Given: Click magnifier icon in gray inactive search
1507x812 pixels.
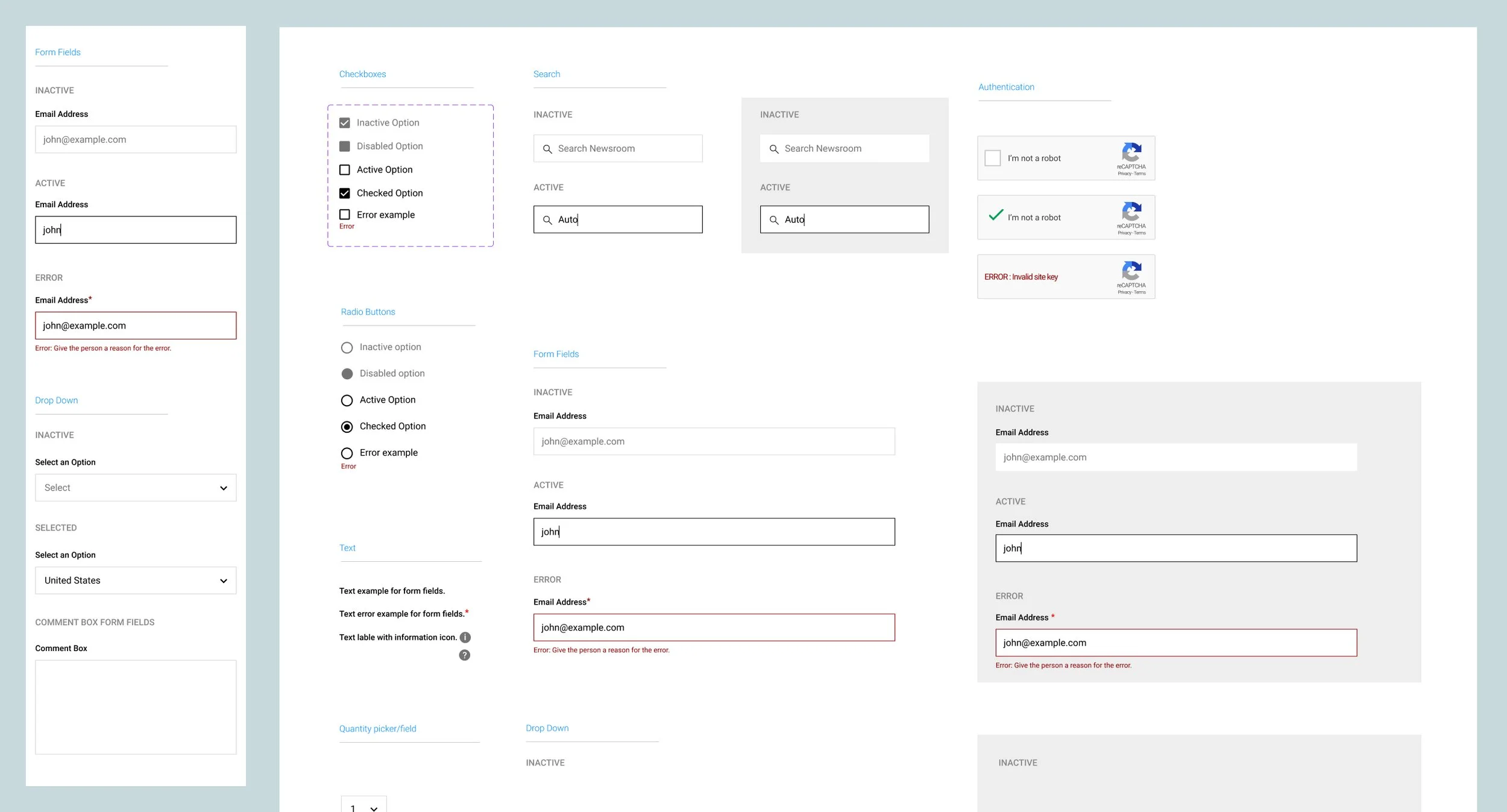Looking at the screenshot, I should pyautogui.click(x=774, y=149).
